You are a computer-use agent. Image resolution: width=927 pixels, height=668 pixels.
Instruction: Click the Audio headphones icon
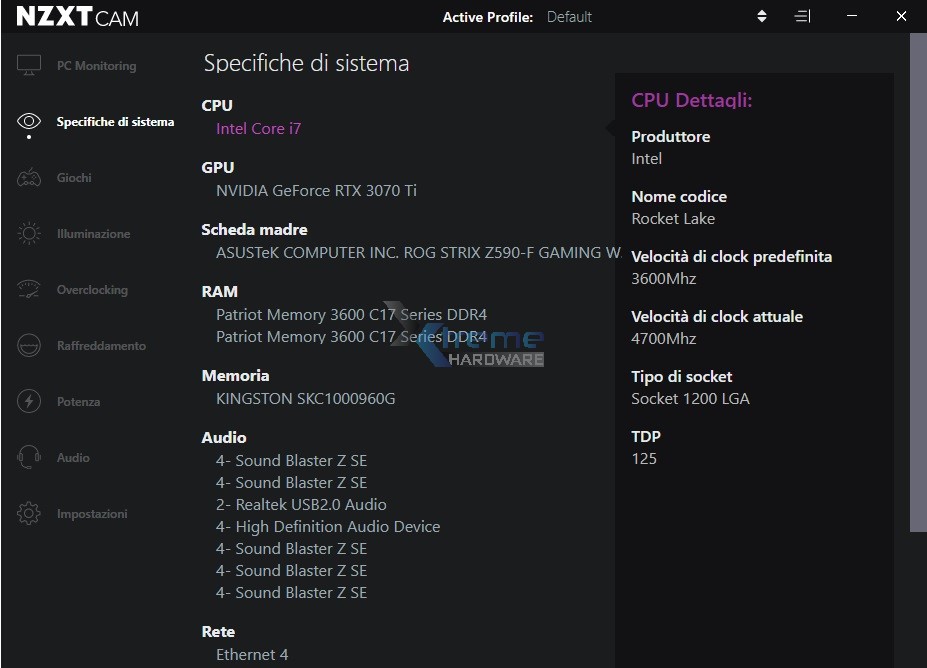pyautogui.click(x=29, y=458)
